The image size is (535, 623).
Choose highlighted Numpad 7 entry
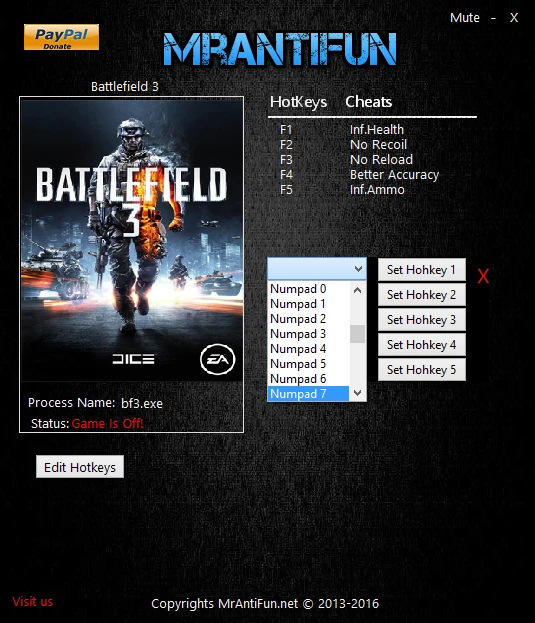click(x=308, y=394)
